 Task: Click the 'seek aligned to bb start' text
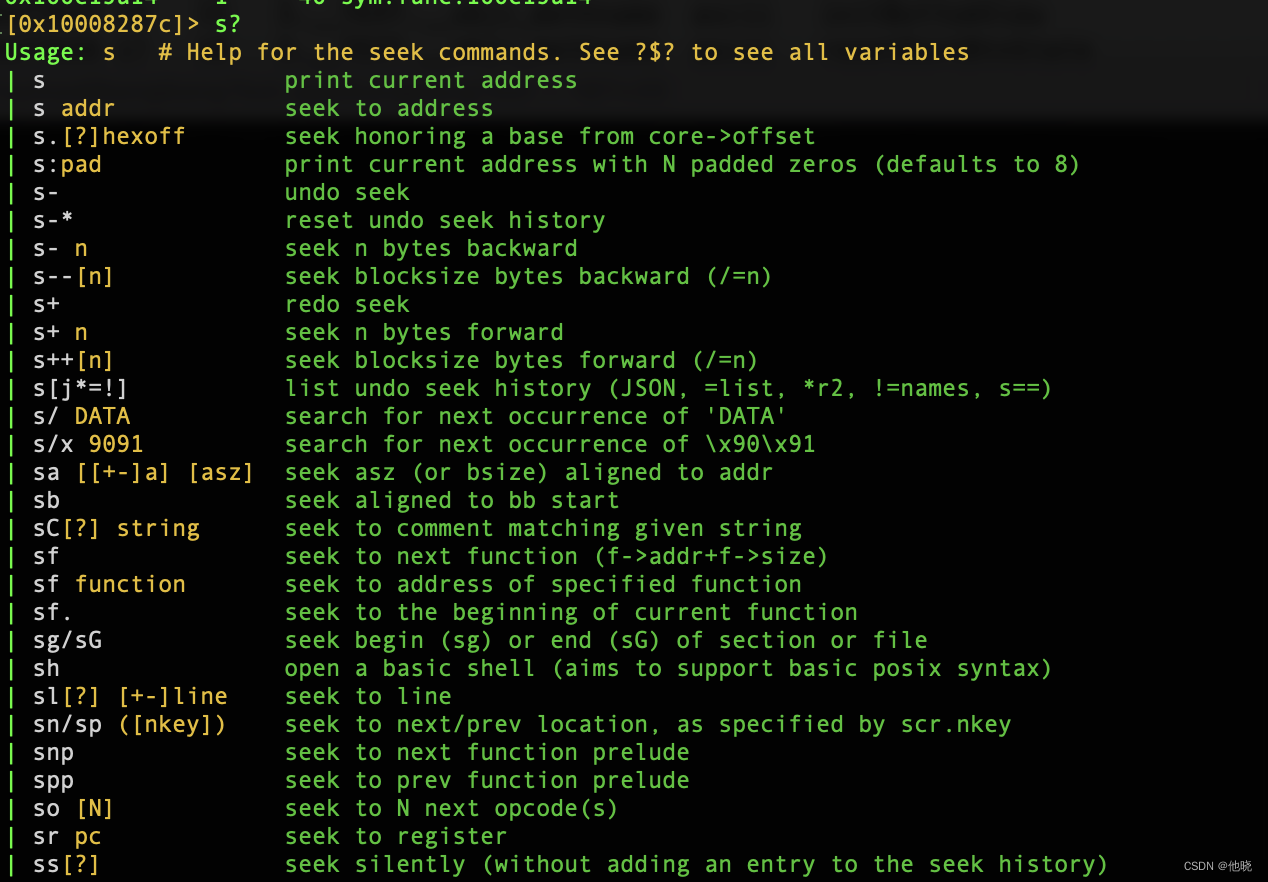[x=451, y=500]
